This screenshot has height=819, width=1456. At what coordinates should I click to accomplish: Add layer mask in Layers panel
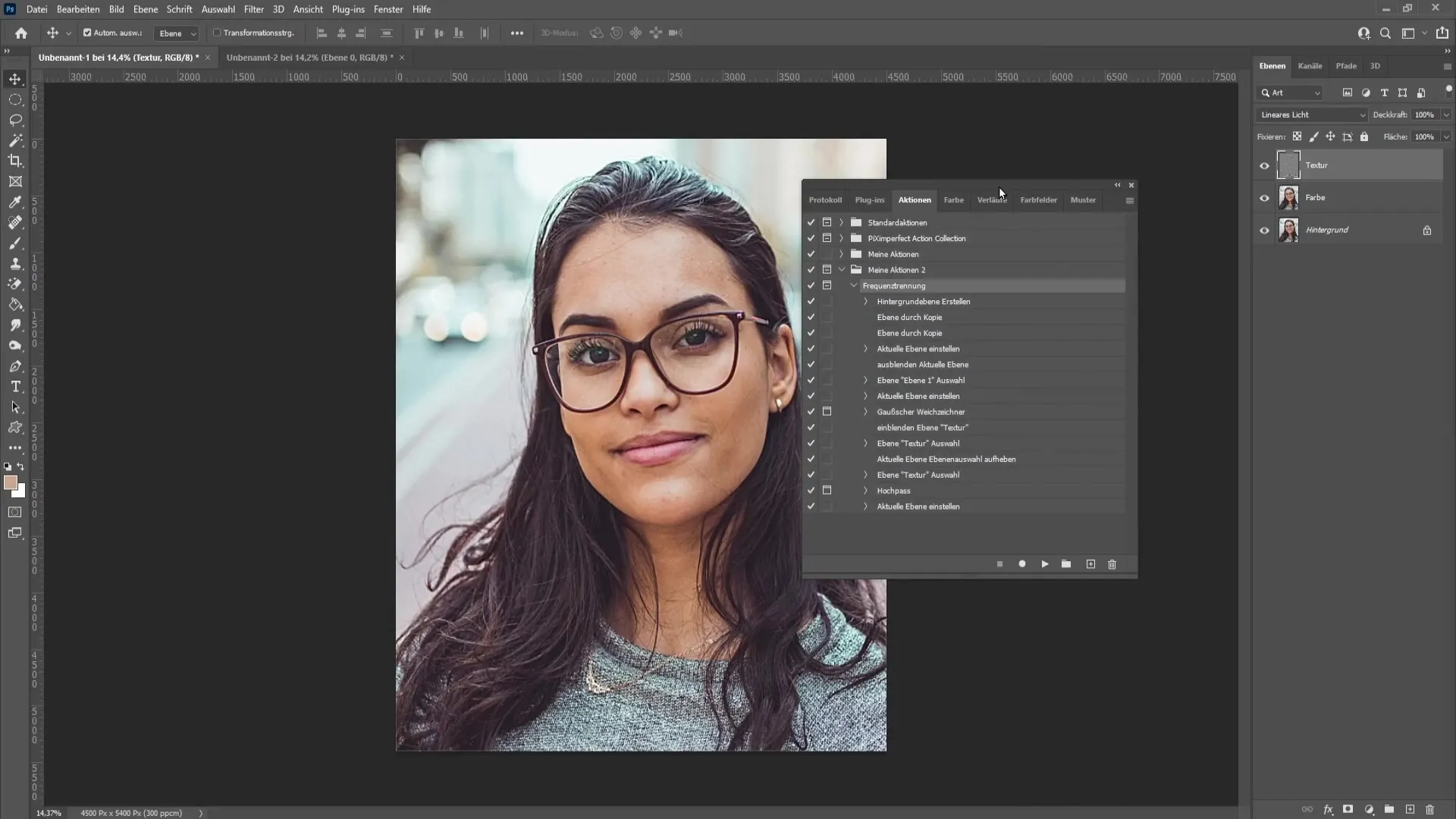coord(1348,809)
